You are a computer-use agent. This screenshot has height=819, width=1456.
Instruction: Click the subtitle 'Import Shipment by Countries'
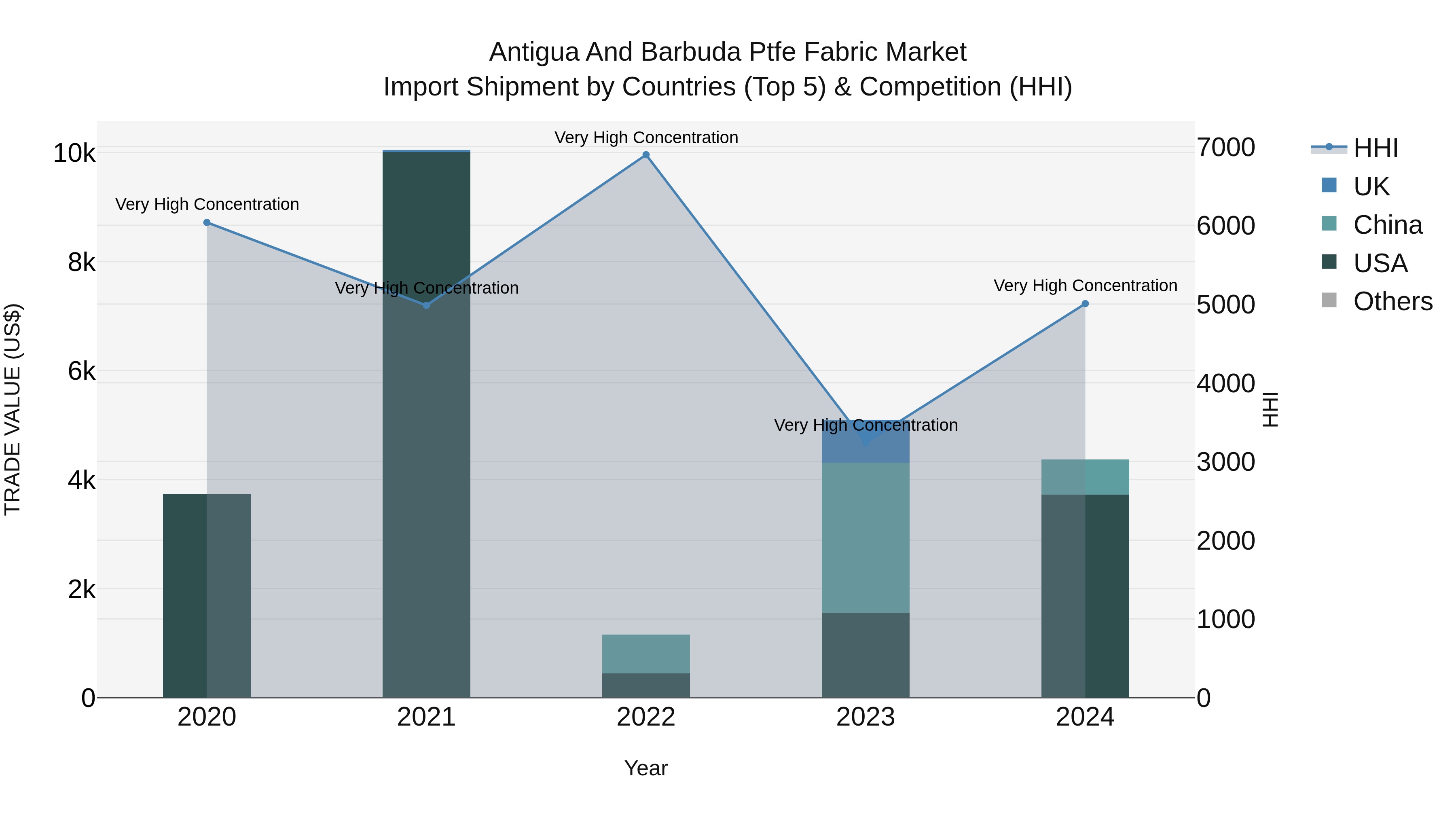[x=560, y=87]
